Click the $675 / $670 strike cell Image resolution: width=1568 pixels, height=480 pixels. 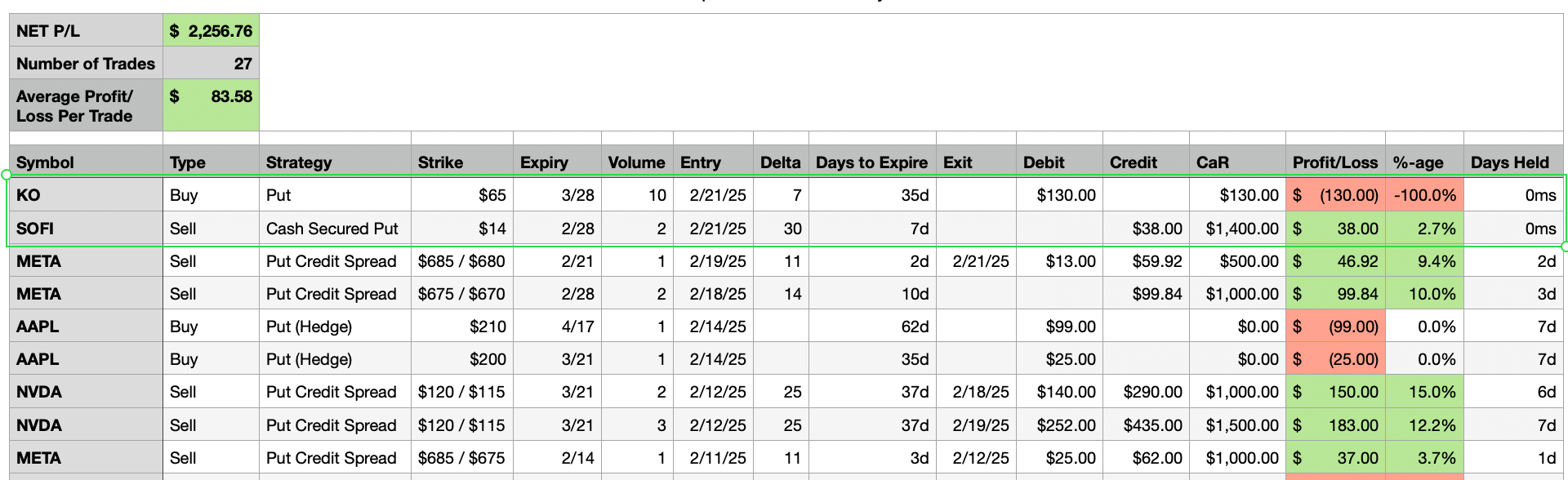(462, 294)
